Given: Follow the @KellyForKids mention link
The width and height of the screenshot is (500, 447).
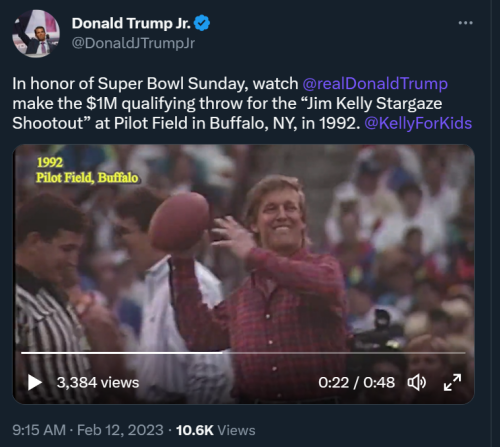Looking at the screenshot, I should (418, 123).
